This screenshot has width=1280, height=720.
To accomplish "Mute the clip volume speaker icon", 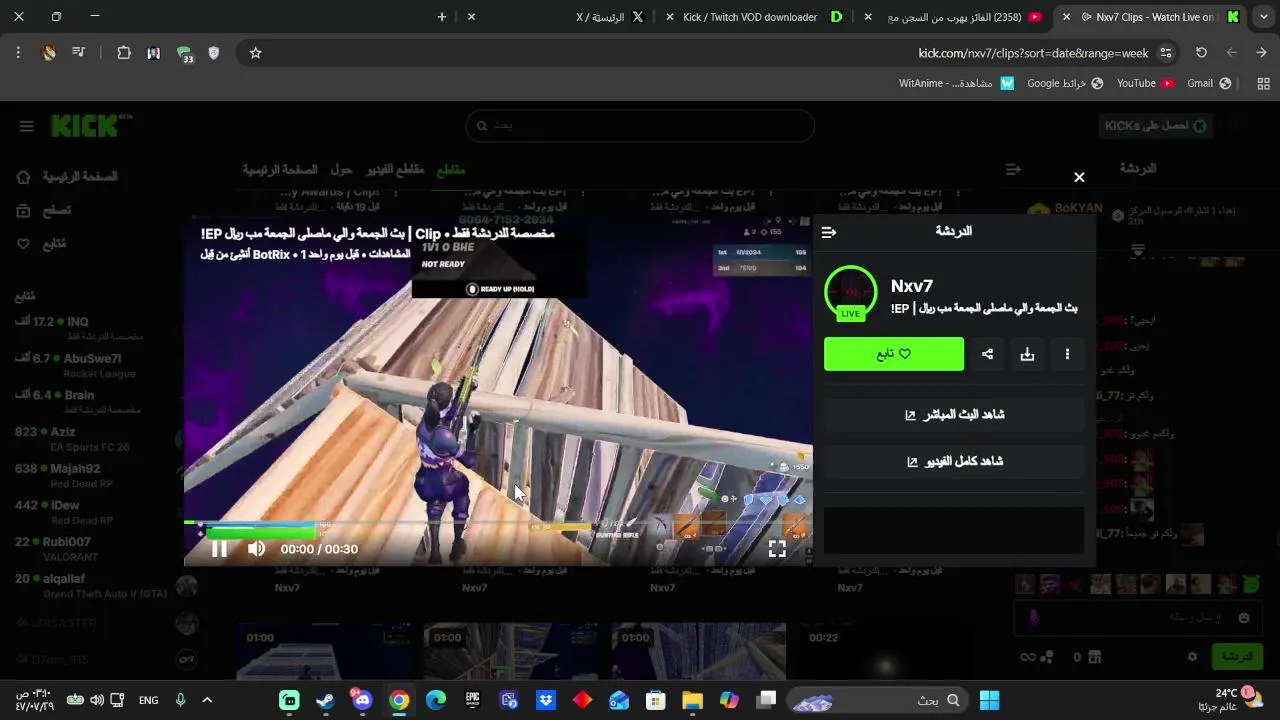I will (x=257, y=548).
